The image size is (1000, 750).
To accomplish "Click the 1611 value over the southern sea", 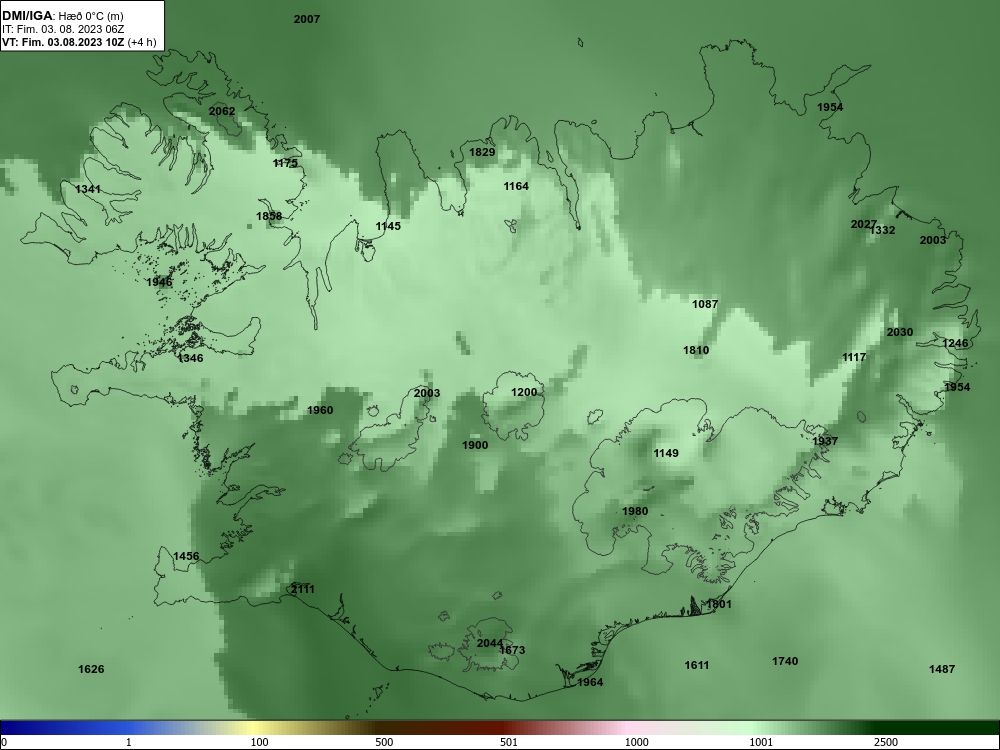I will pyautogui.click(x=696, y=665).
